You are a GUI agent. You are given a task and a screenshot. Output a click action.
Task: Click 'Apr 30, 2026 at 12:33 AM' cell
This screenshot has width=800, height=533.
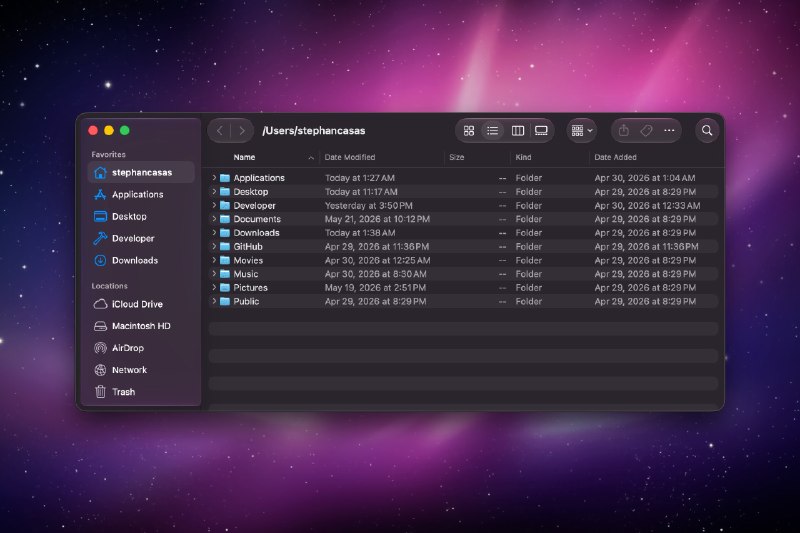coord(647,205)
